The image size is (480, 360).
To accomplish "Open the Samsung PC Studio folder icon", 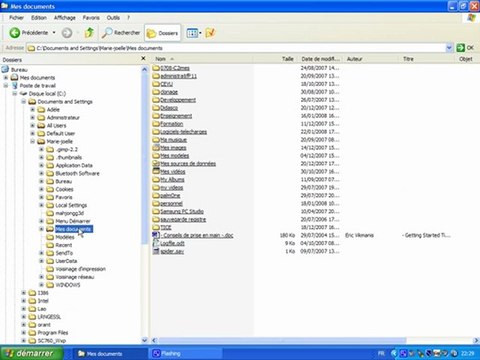I will point(156,211).
